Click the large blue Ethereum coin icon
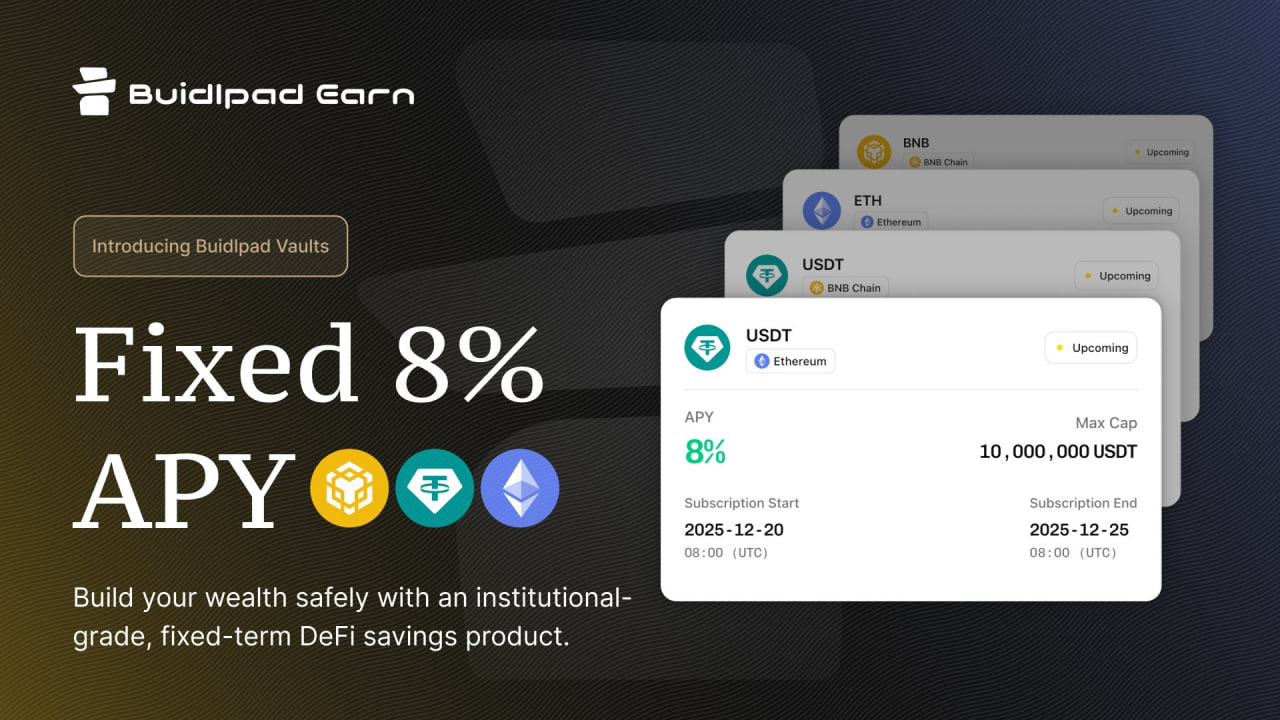This screenshot has height=720, width=1280. [x=520, y=488]
